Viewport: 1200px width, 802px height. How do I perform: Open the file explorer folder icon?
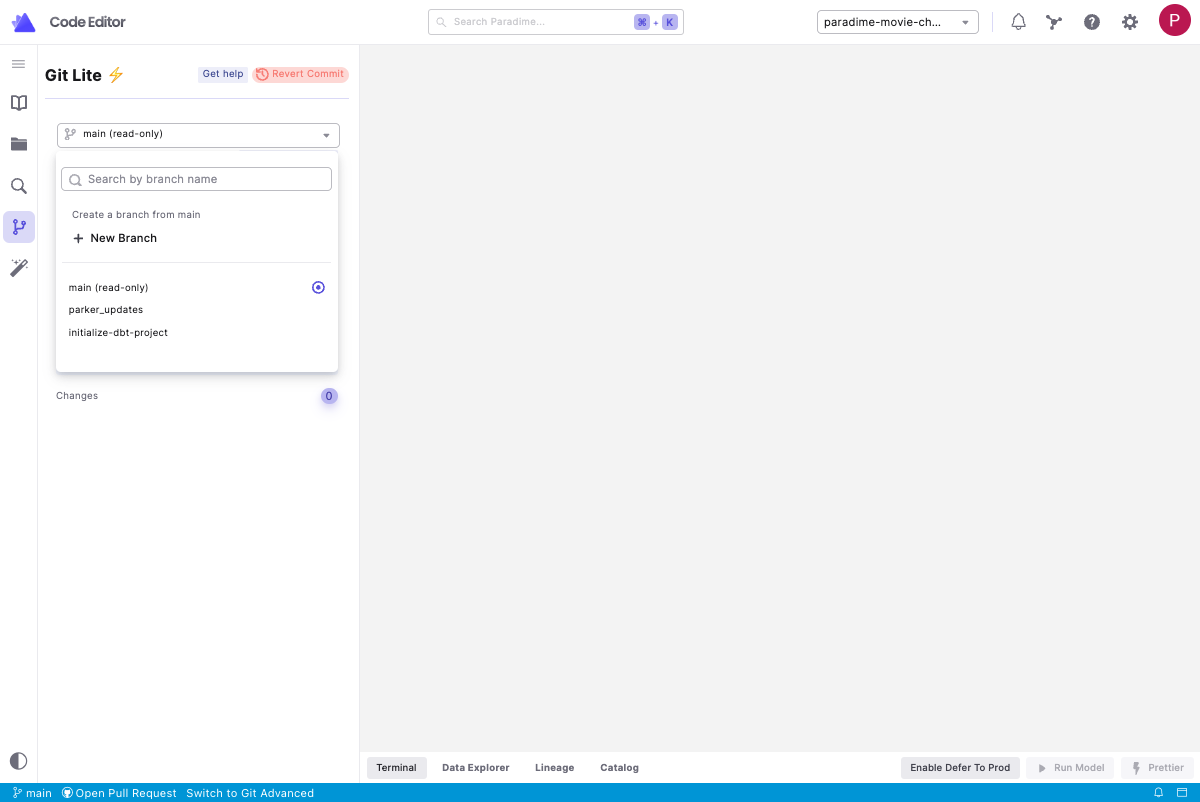18,144
